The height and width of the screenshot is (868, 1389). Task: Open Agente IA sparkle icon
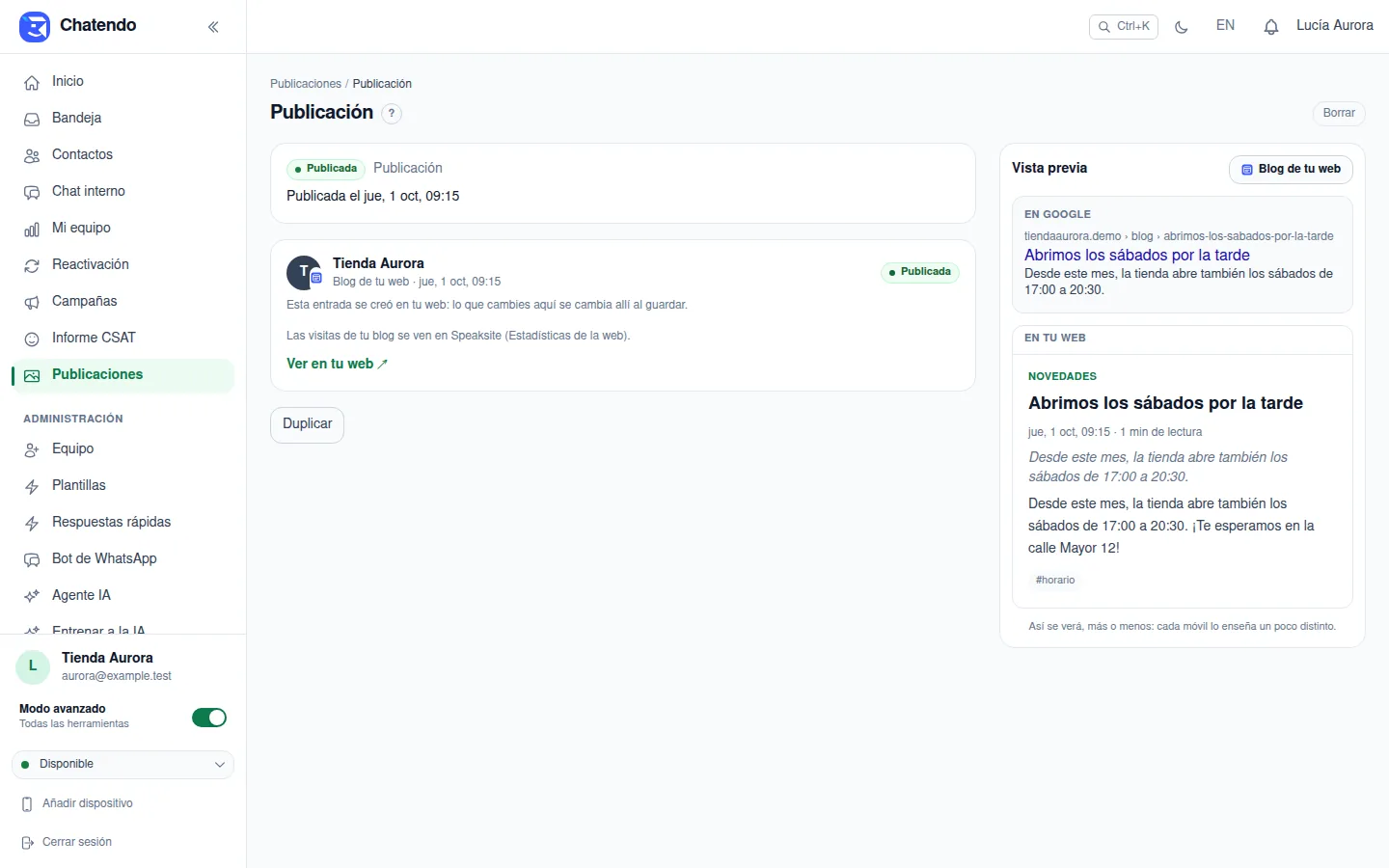pyautogui.click(x=32, y=596)
